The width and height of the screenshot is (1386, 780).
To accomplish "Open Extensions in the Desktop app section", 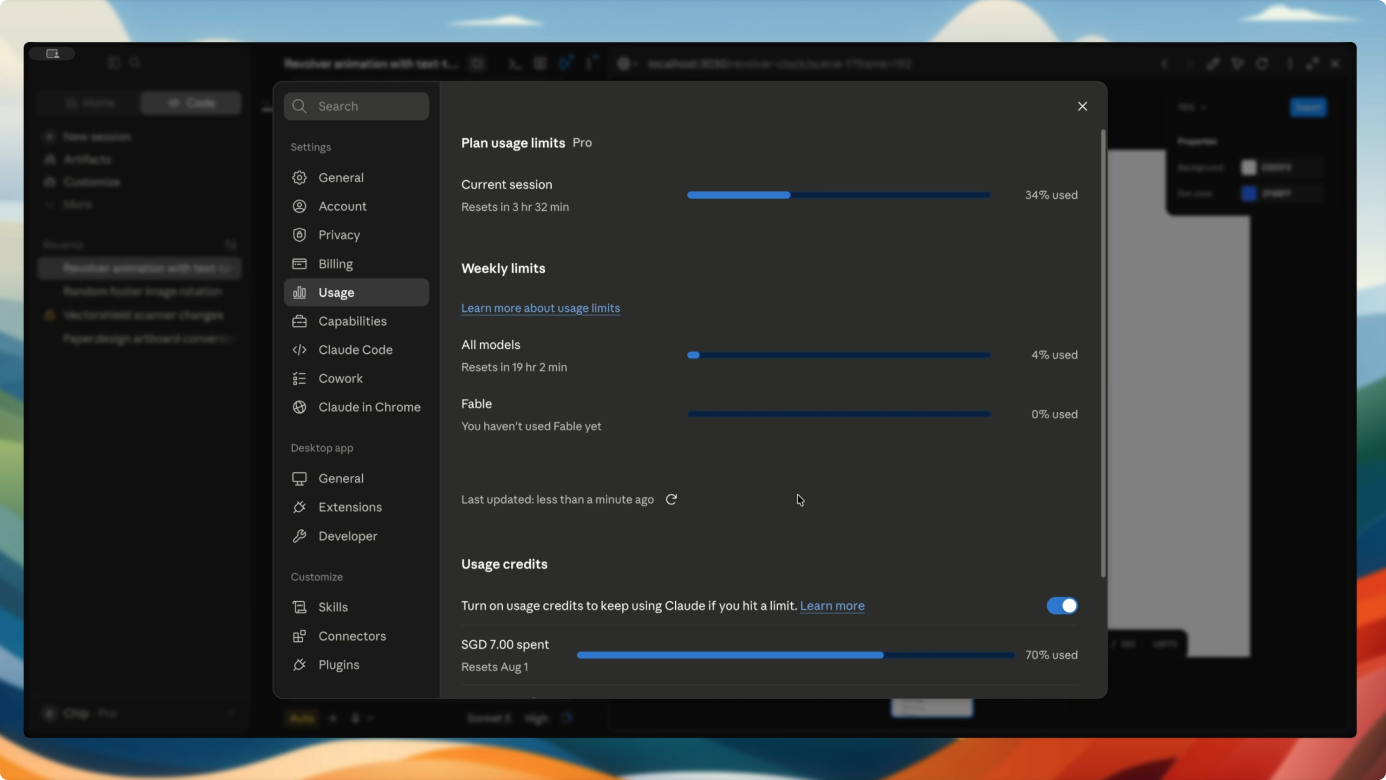I will [356, 507].
